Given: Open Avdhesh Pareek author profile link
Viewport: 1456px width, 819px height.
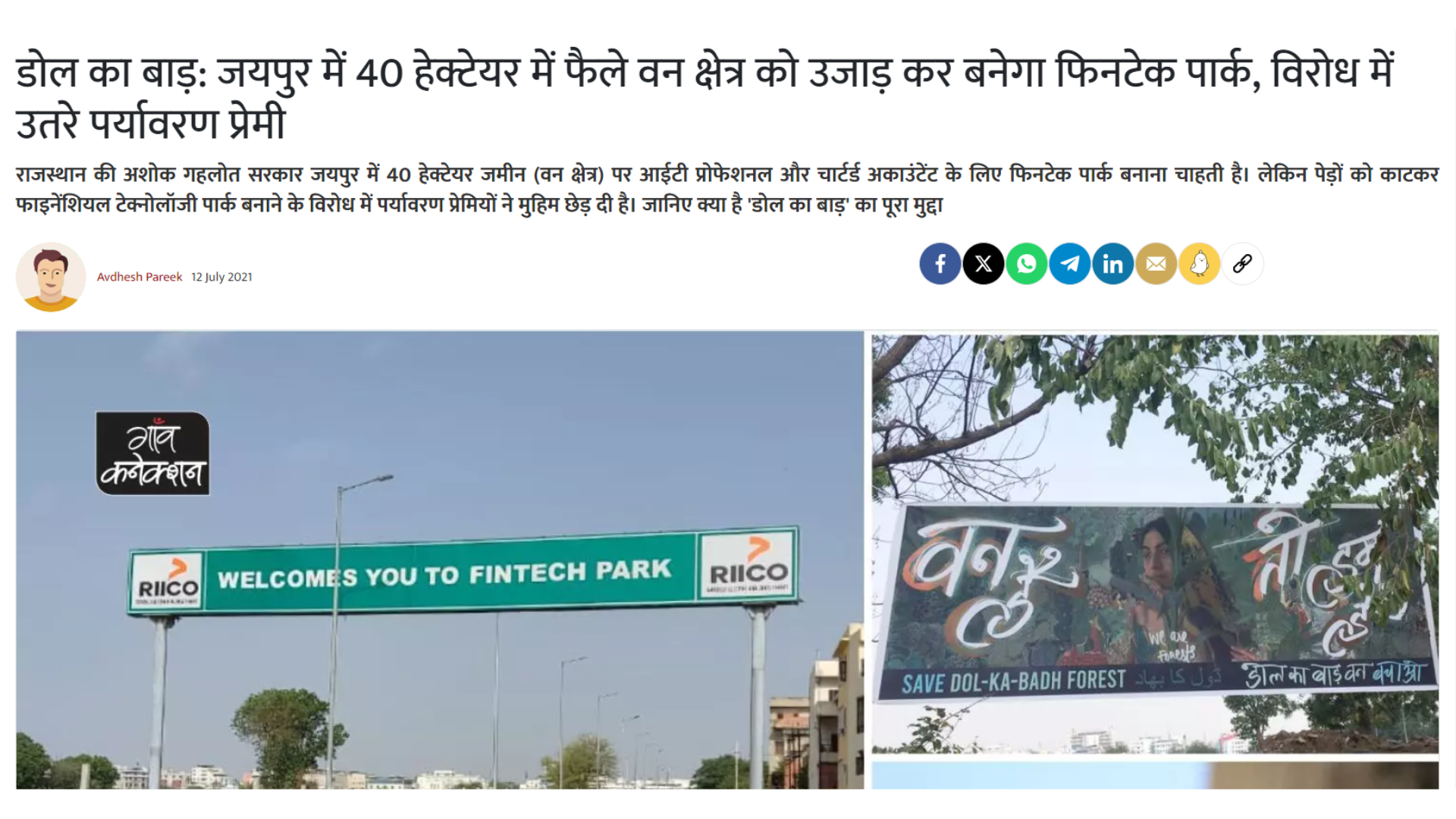Looking at the screenshot, I should (x=140, y=277).
